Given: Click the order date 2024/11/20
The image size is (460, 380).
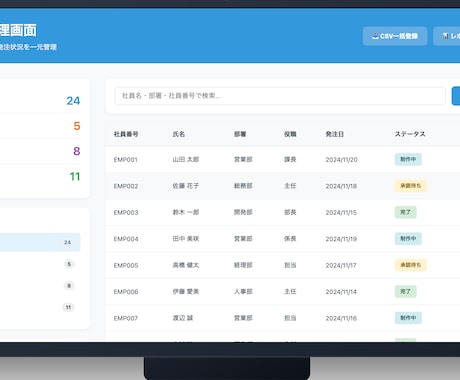Looking at the screenshot, I should coord(341,160).
